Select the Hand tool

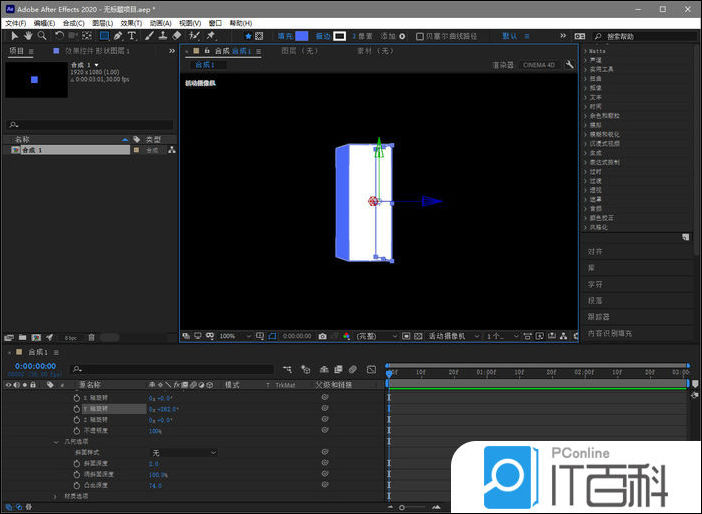[x=28, y=36]
